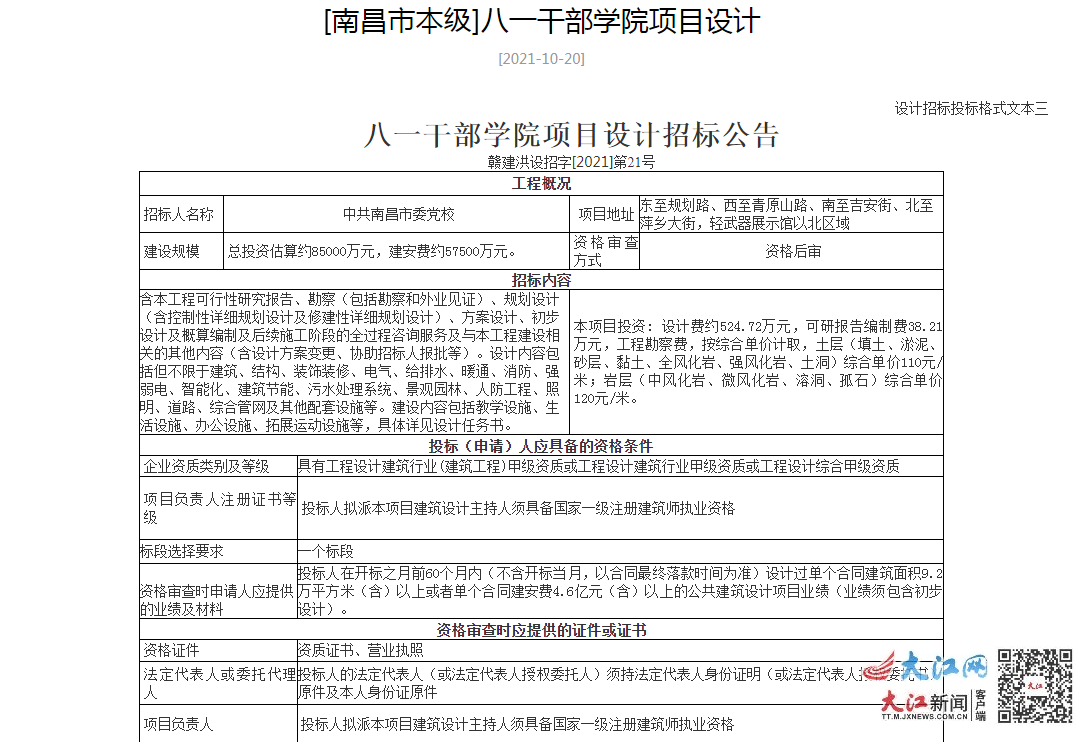
Task: Click heading 八一干部学院项目设计招标公告
Action: click(x=572, y=135)
